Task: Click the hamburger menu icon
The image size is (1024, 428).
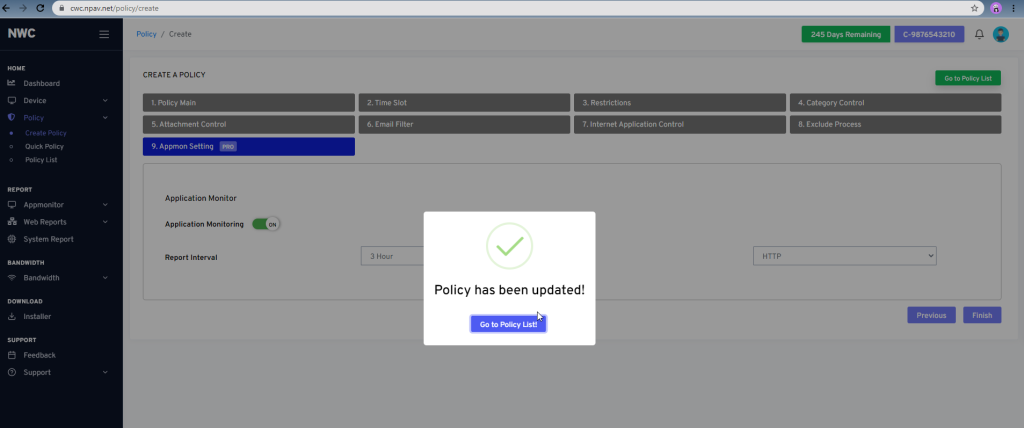Action: 104,34
